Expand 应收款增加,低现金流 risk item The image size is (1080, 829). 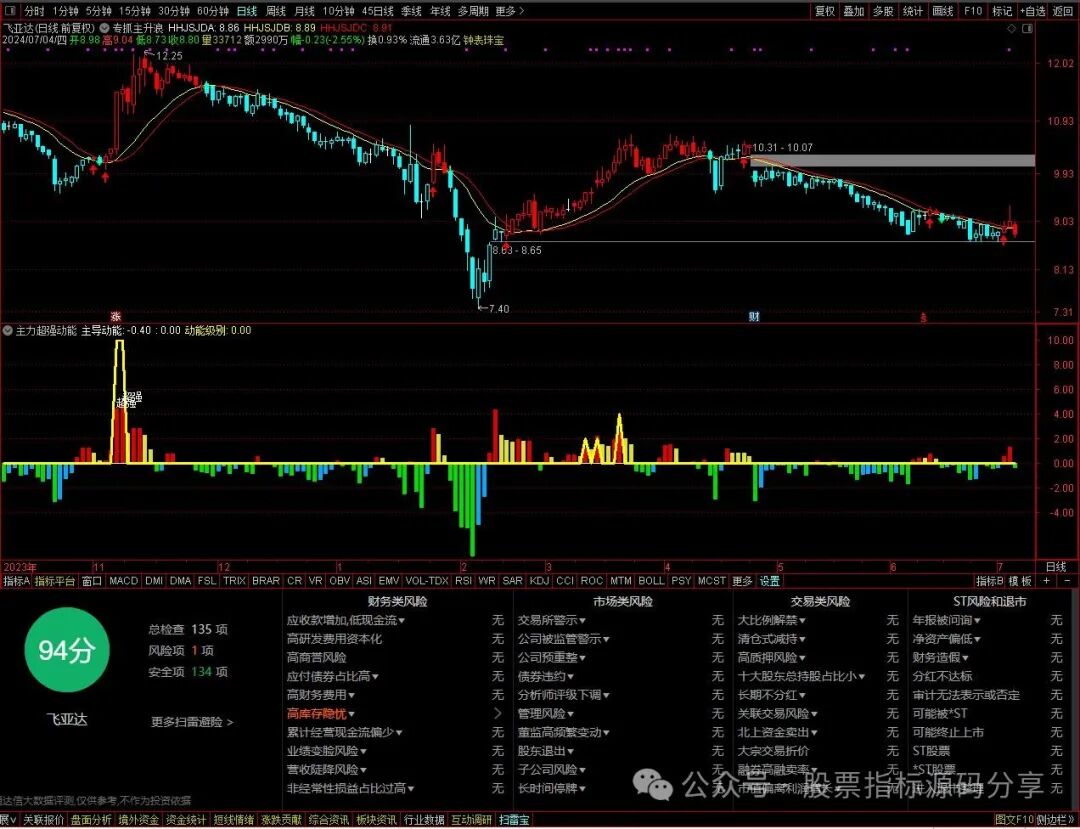click(345, 620)
